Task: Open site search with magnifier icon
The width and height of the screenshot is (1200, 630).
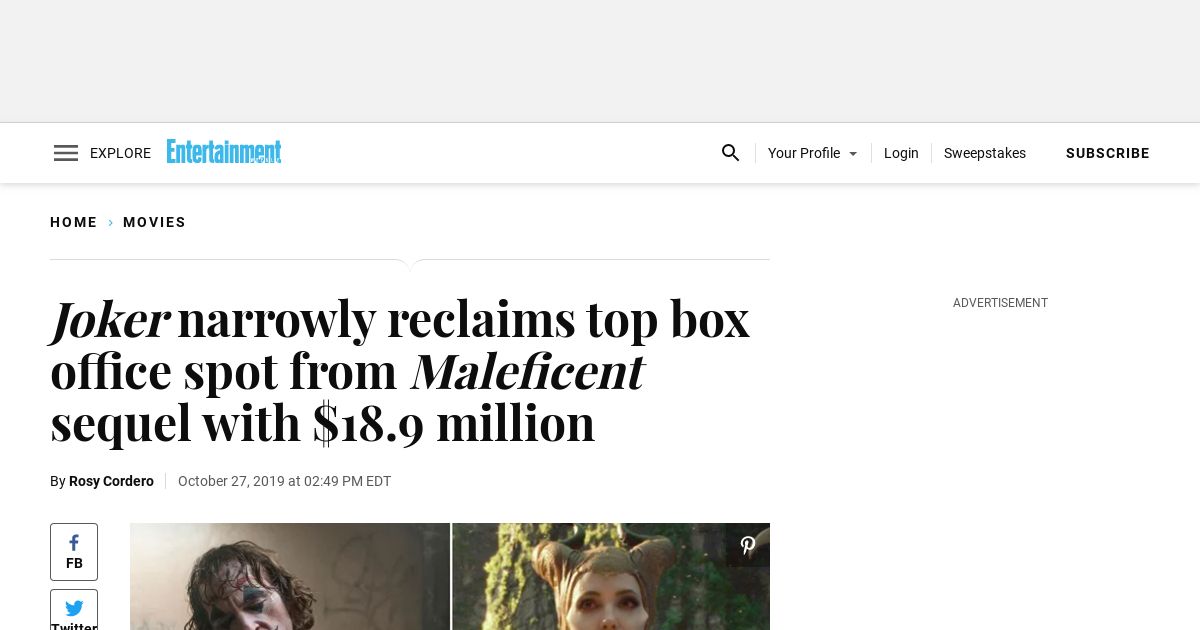Action: coord(731,153)
